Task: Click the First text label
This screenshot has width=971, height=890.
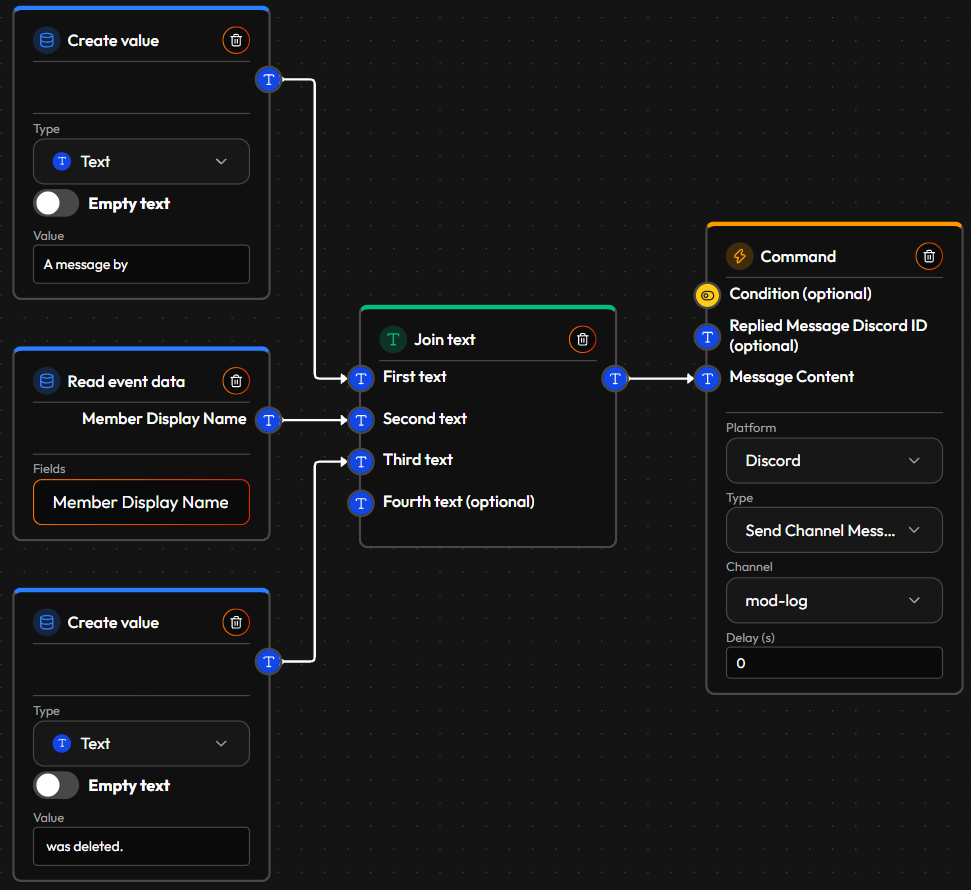Action: [x=415, y=377]
